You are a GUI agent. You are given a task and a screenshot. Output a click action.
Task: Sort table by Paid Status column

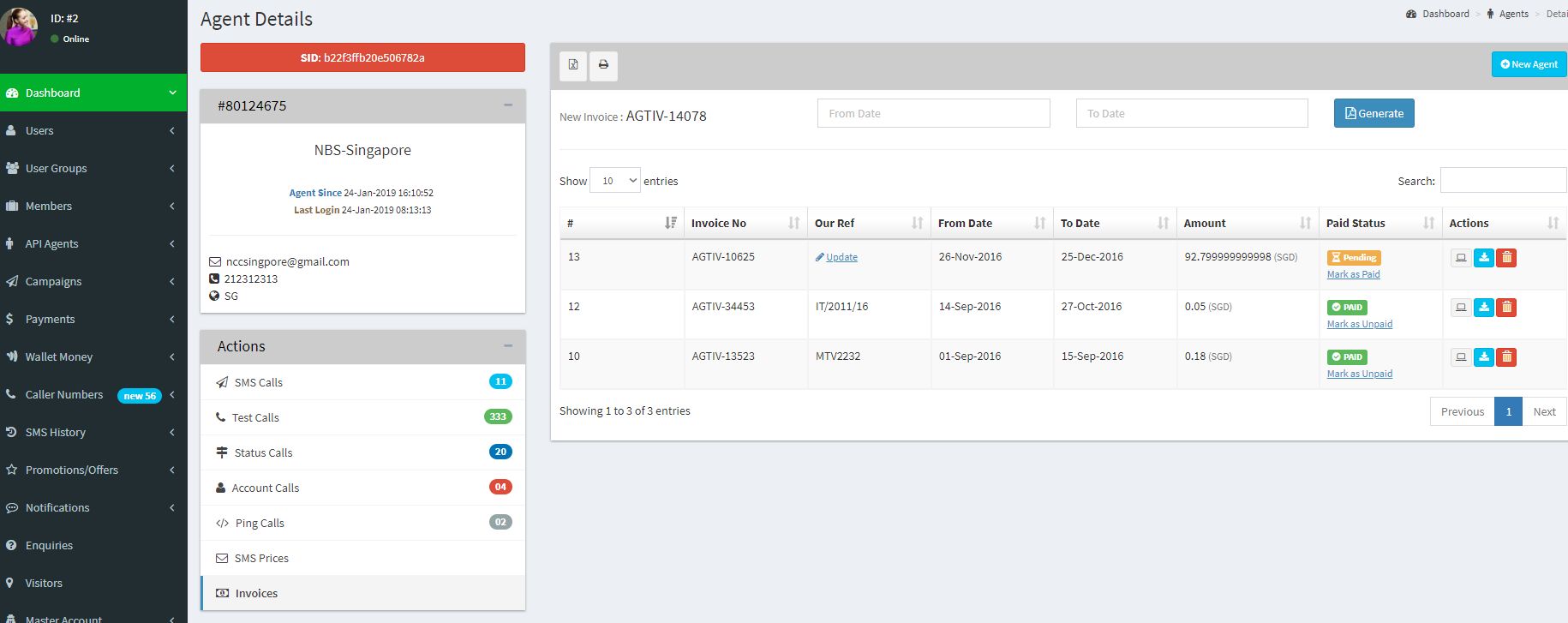1380,223
